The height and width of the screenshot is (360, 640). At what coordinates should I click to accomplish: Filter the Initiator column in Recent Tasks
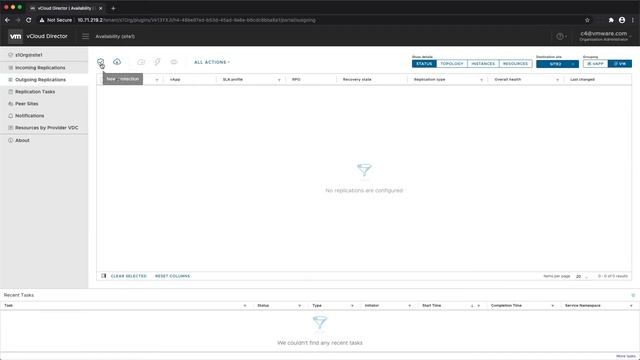coord(409,306)
